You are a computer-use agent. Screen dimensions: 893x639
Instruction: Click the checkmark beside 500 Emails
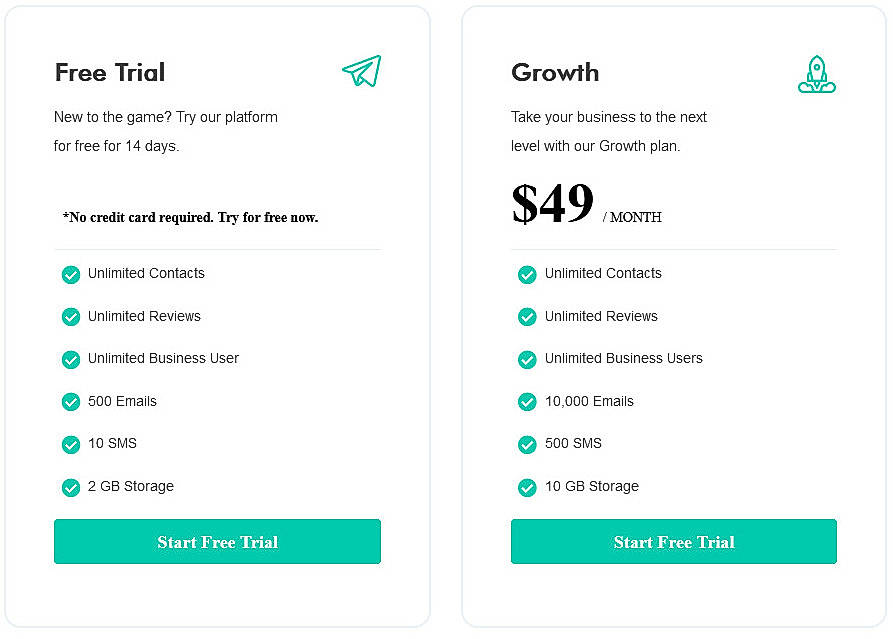pyautogui.click(x=71, y=402)
